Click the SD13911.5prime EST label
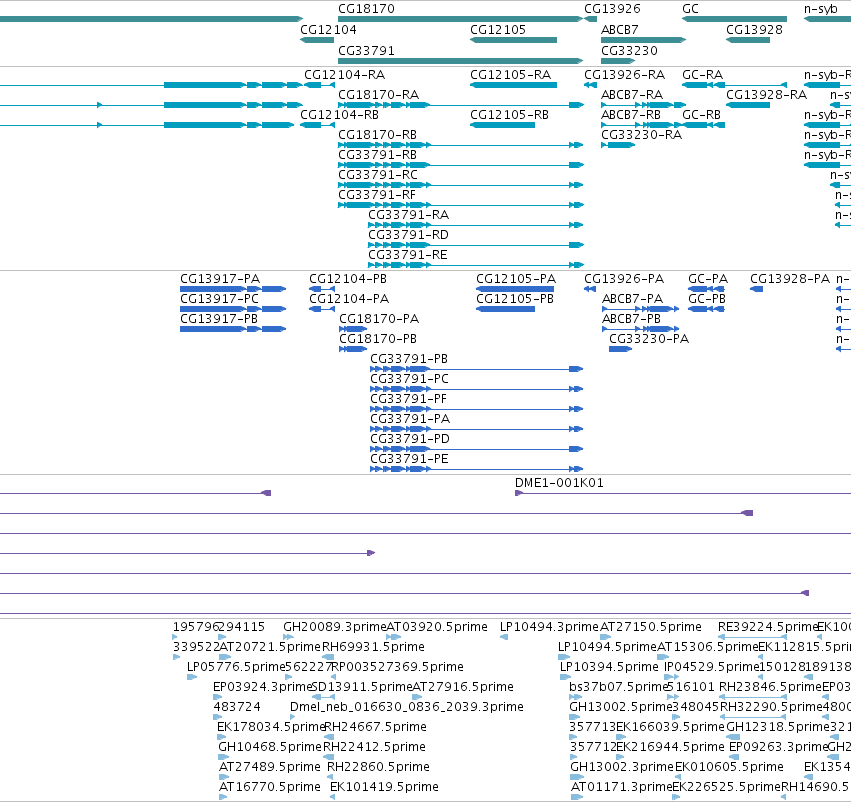Screen dimensions: 851x802 click(x=362, y=688)
